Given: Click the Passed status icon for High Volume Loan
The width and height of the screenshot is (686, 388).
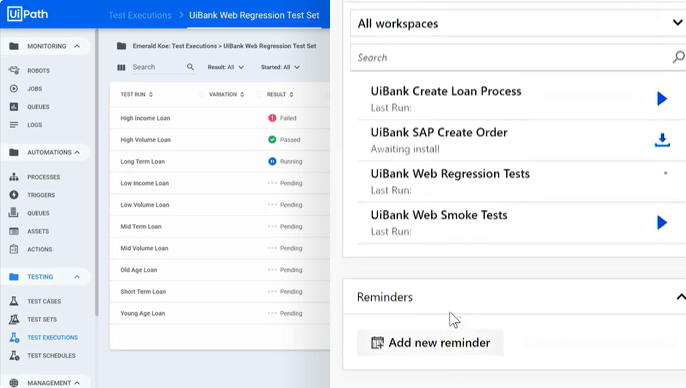Looking at the screenshot, I should 272,140.
